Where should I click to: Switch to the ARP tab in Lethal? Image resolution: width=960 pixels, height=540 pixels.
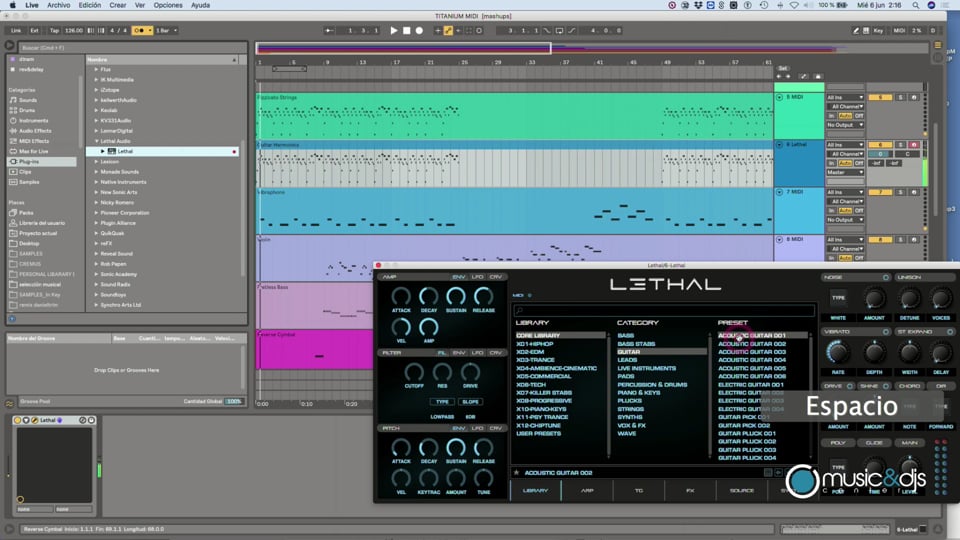587,490
